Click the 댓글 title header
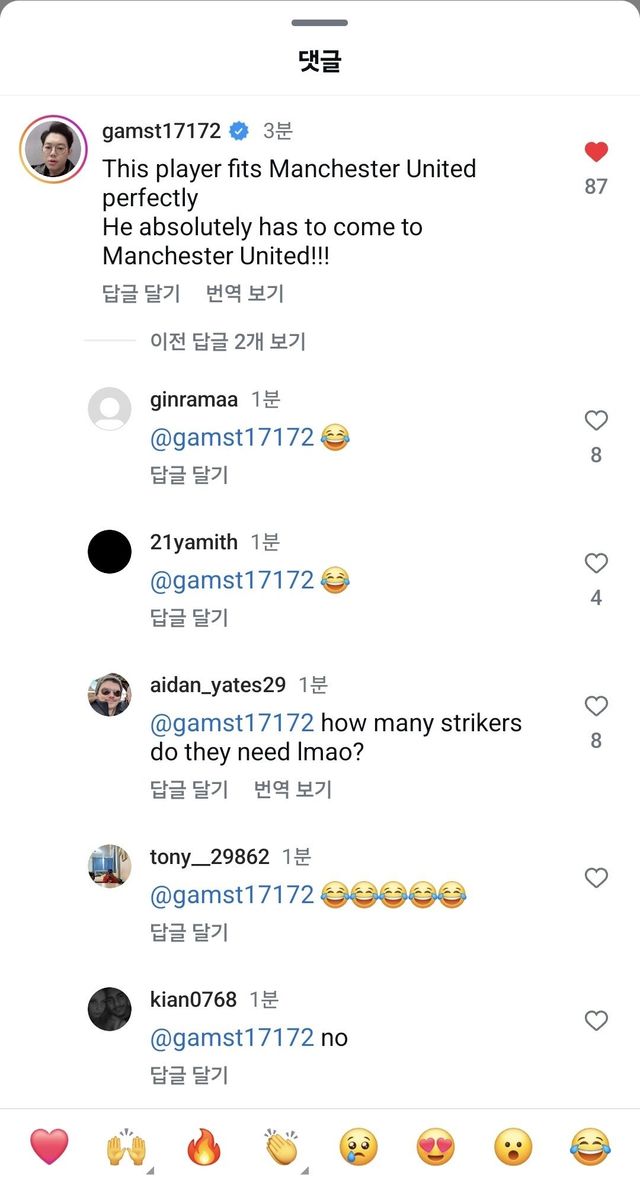 point(319,57)
